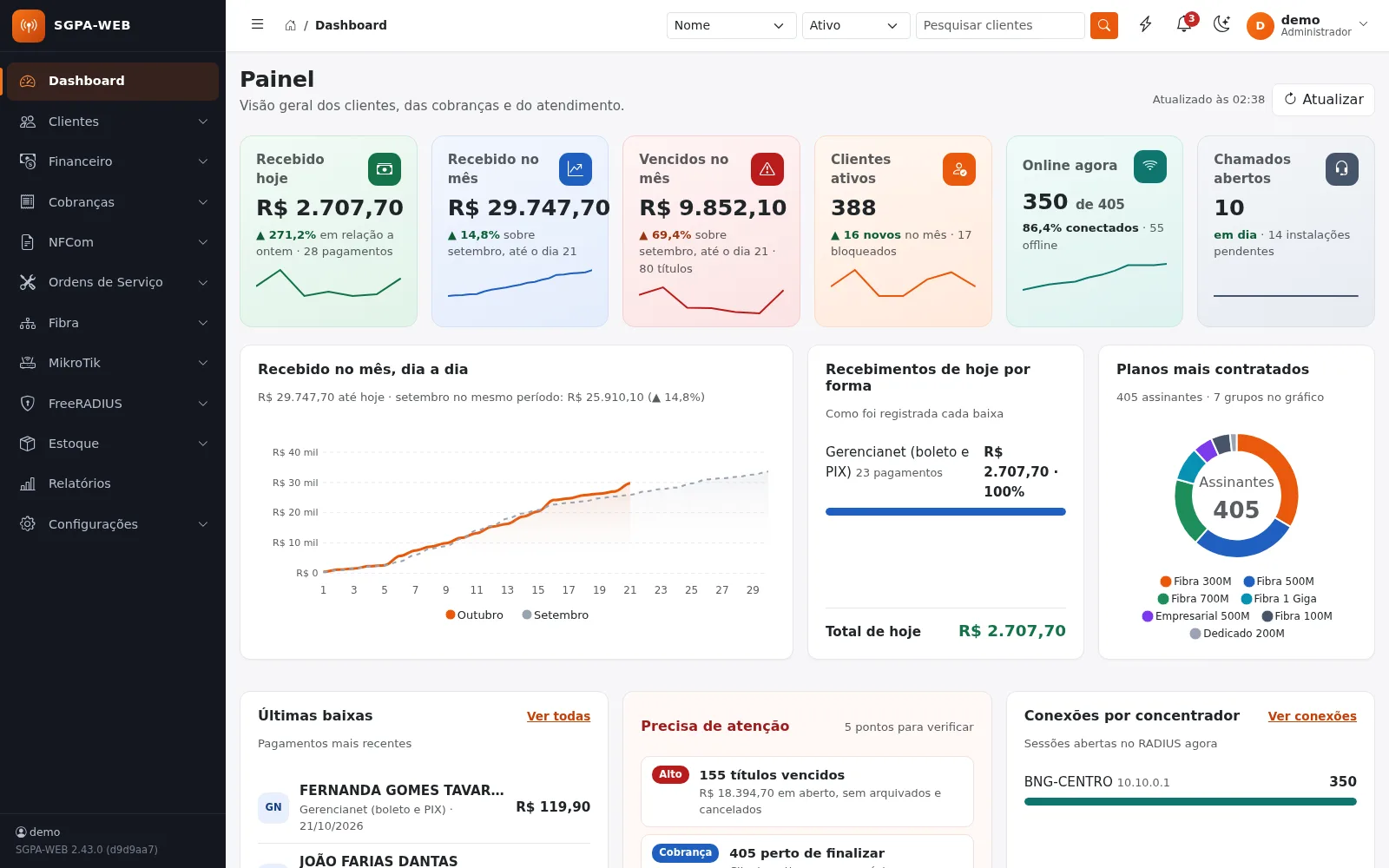Open the Relatórios sidebar item
The height and width of the screenshot is (868, 1389).
coord(113,483)
